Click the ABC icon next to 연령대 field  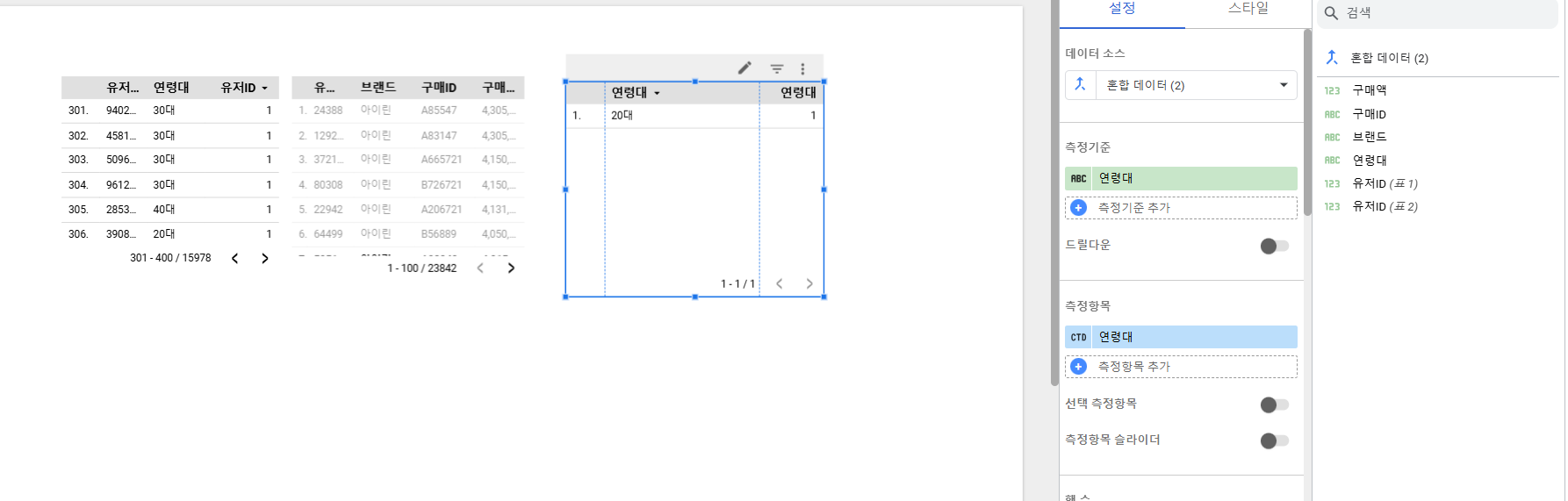click(1332, 161)
